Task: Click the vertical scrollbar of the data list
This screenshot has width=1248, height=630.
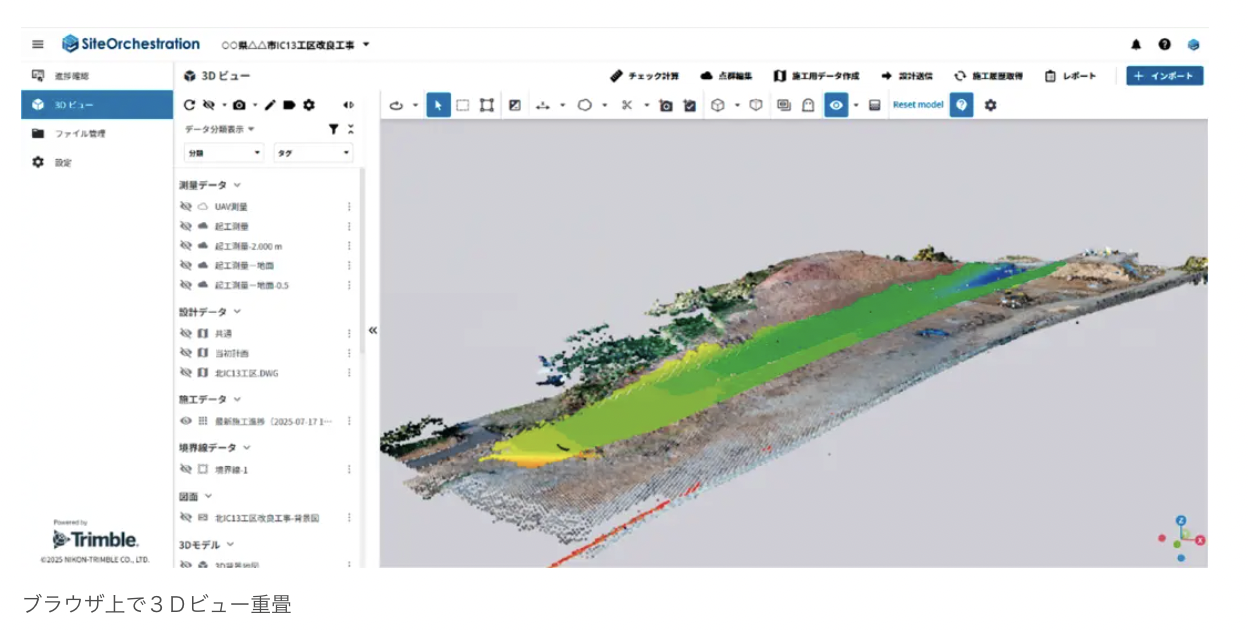Action: (x=362, y=260)
